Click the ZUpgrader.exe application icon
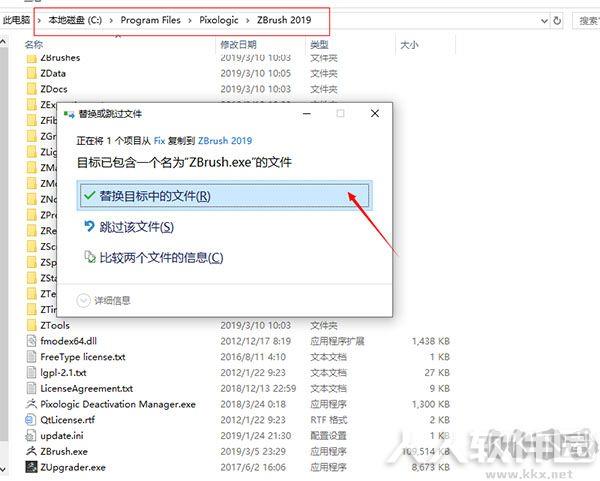600x481 pixels. (x=31, y=467)
